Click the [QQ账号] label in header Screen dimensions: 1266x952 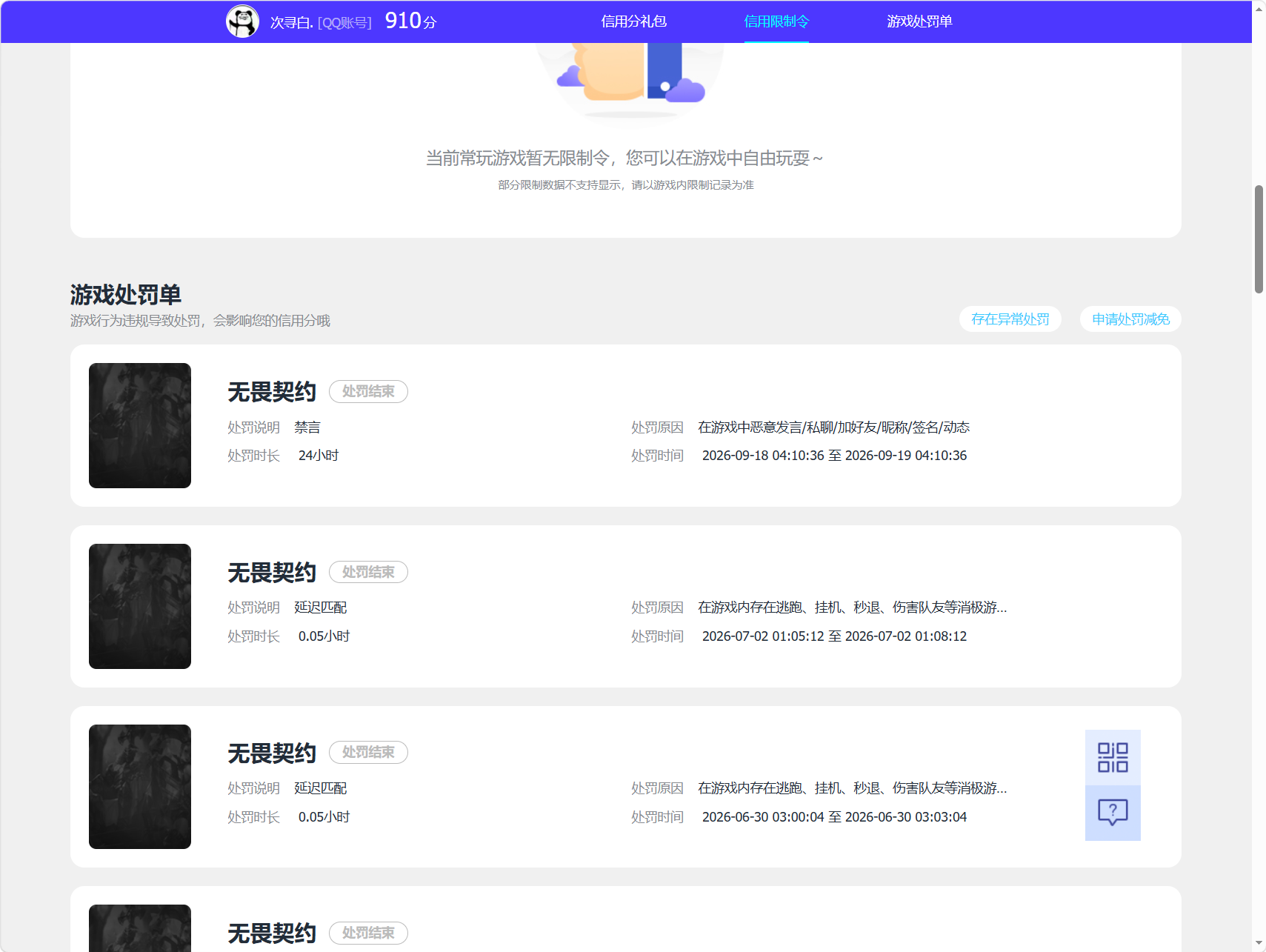click(344, 23)
